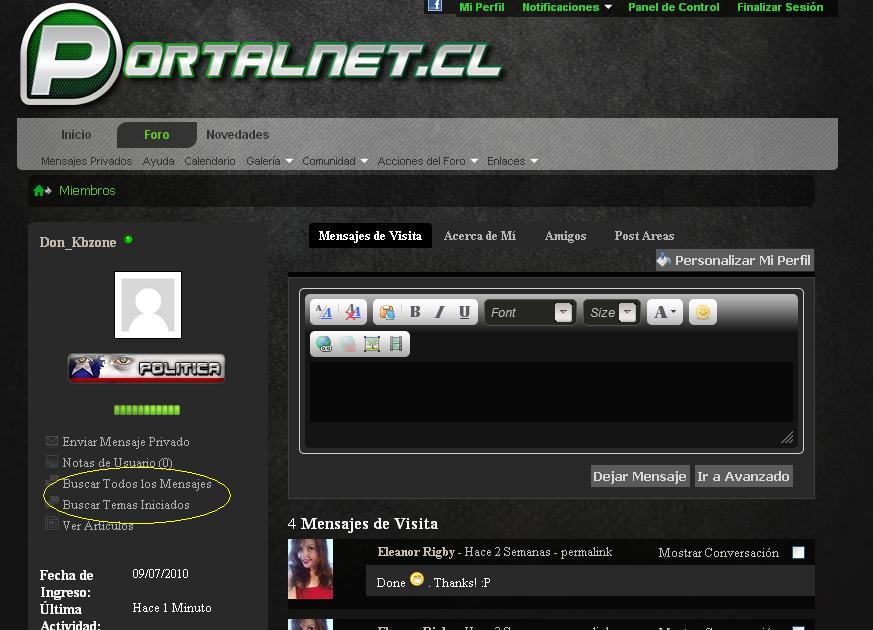
Task: Select the Foro tab
Action: click(156, 135)
